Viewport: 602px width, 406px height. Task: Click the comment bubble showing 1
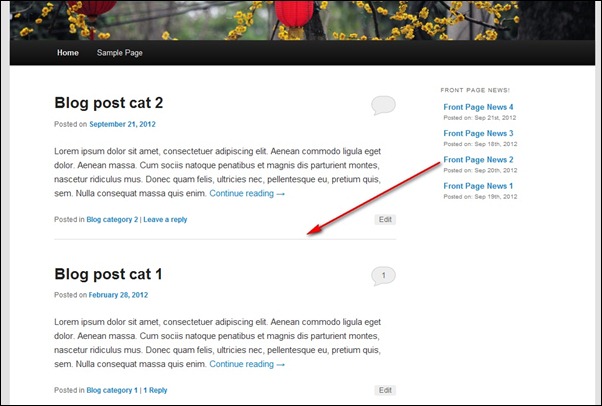tap(383, 275)
